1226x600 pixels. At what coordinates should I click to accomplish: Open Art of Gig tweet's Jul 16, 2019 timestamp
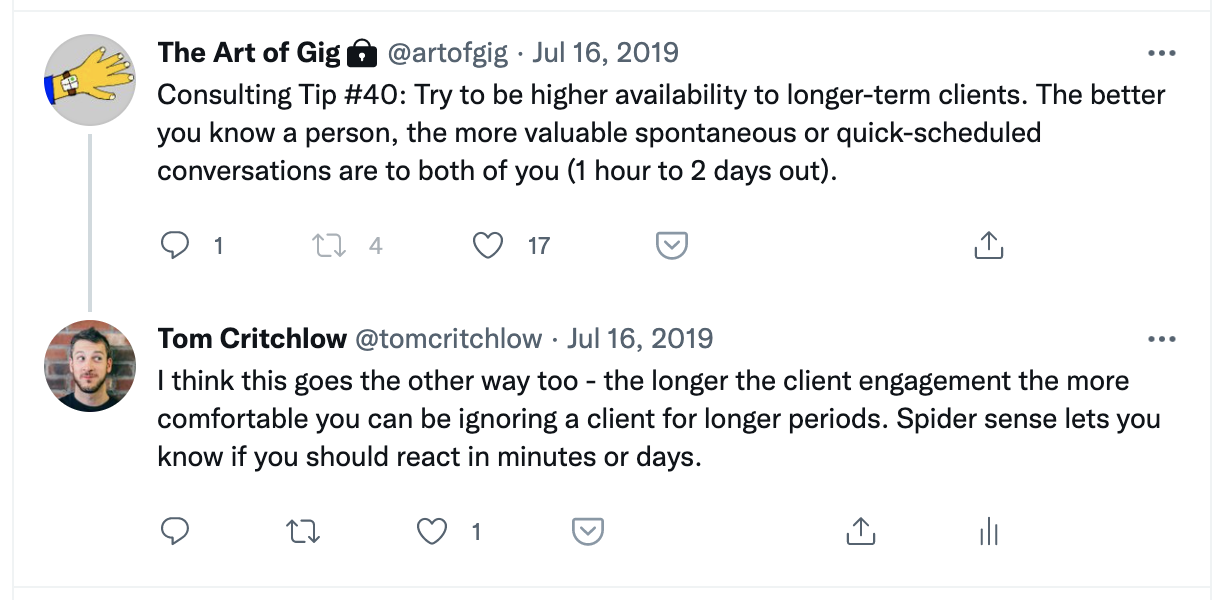click(606, 52)
